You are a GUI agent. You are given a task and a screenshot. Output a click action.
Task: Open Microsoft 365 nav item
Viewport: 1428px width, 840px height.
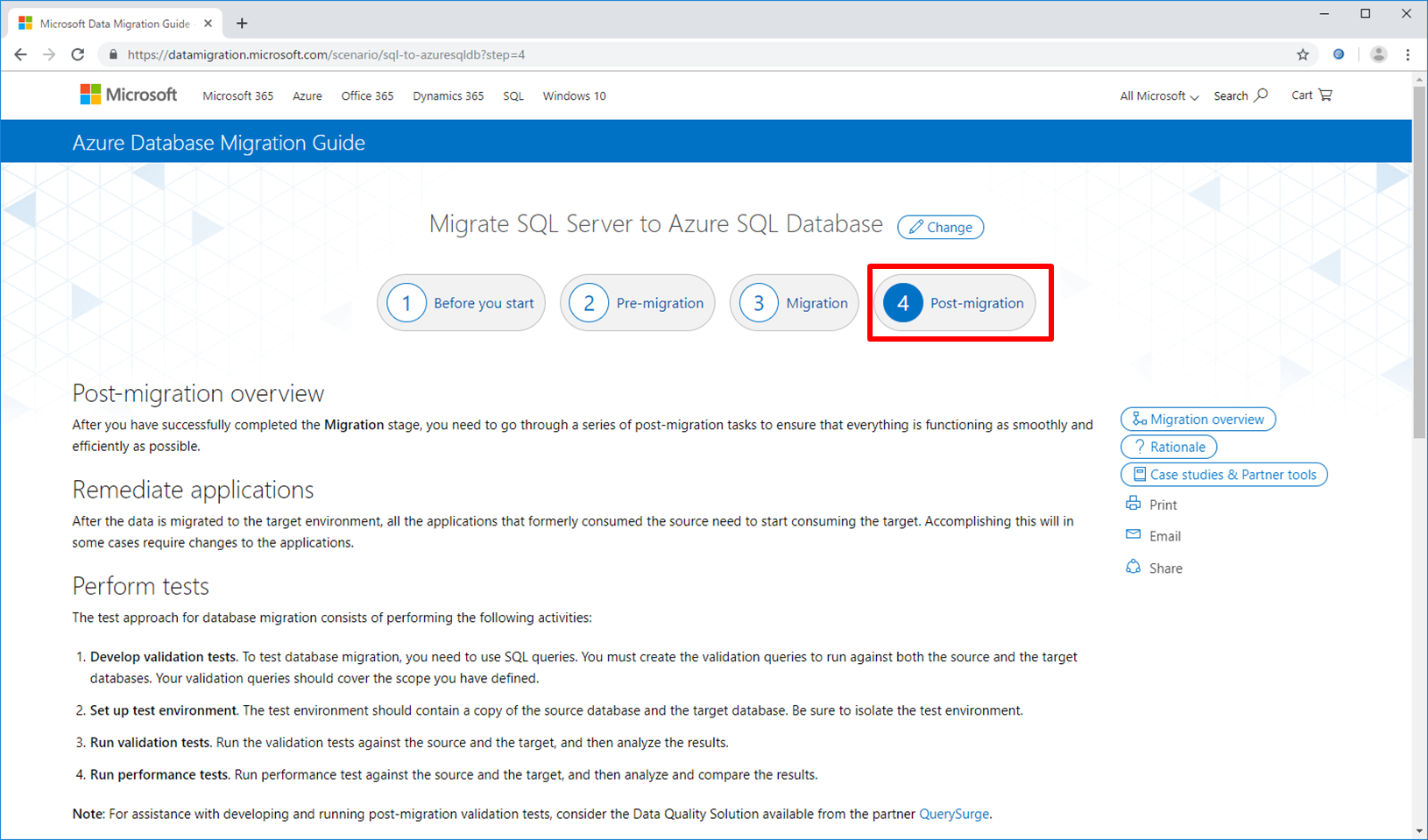238,95
